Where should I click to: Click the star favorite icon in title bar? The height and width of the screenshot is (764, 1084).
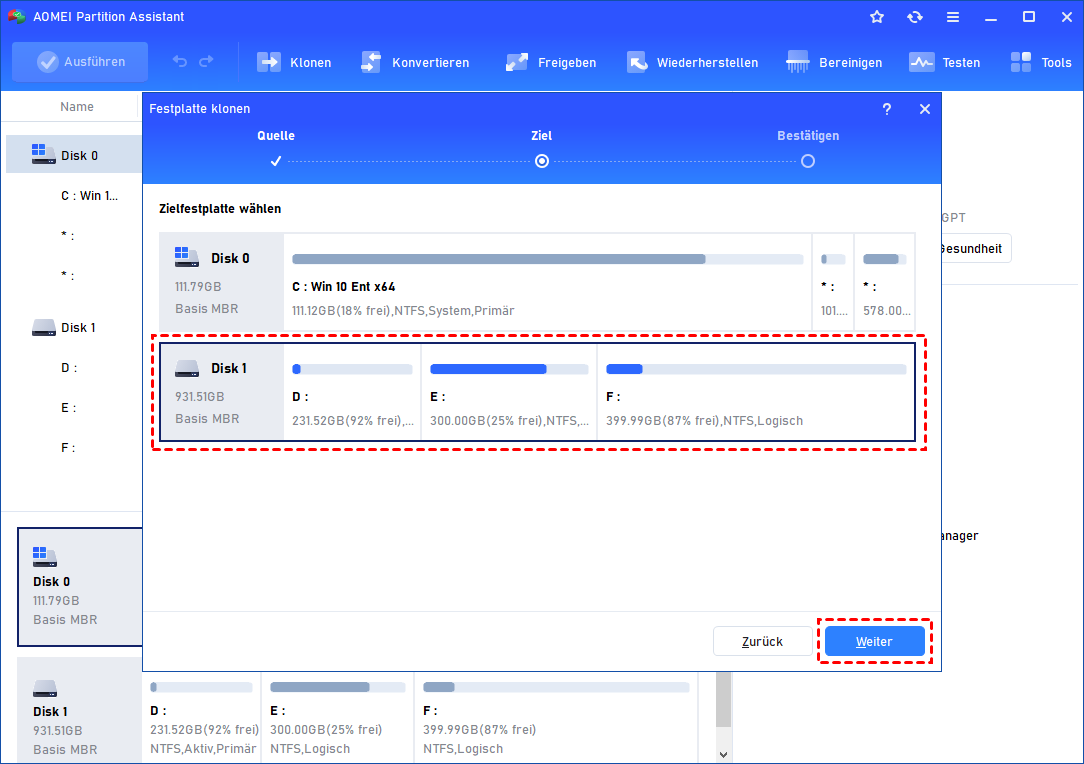pos(877,17)
